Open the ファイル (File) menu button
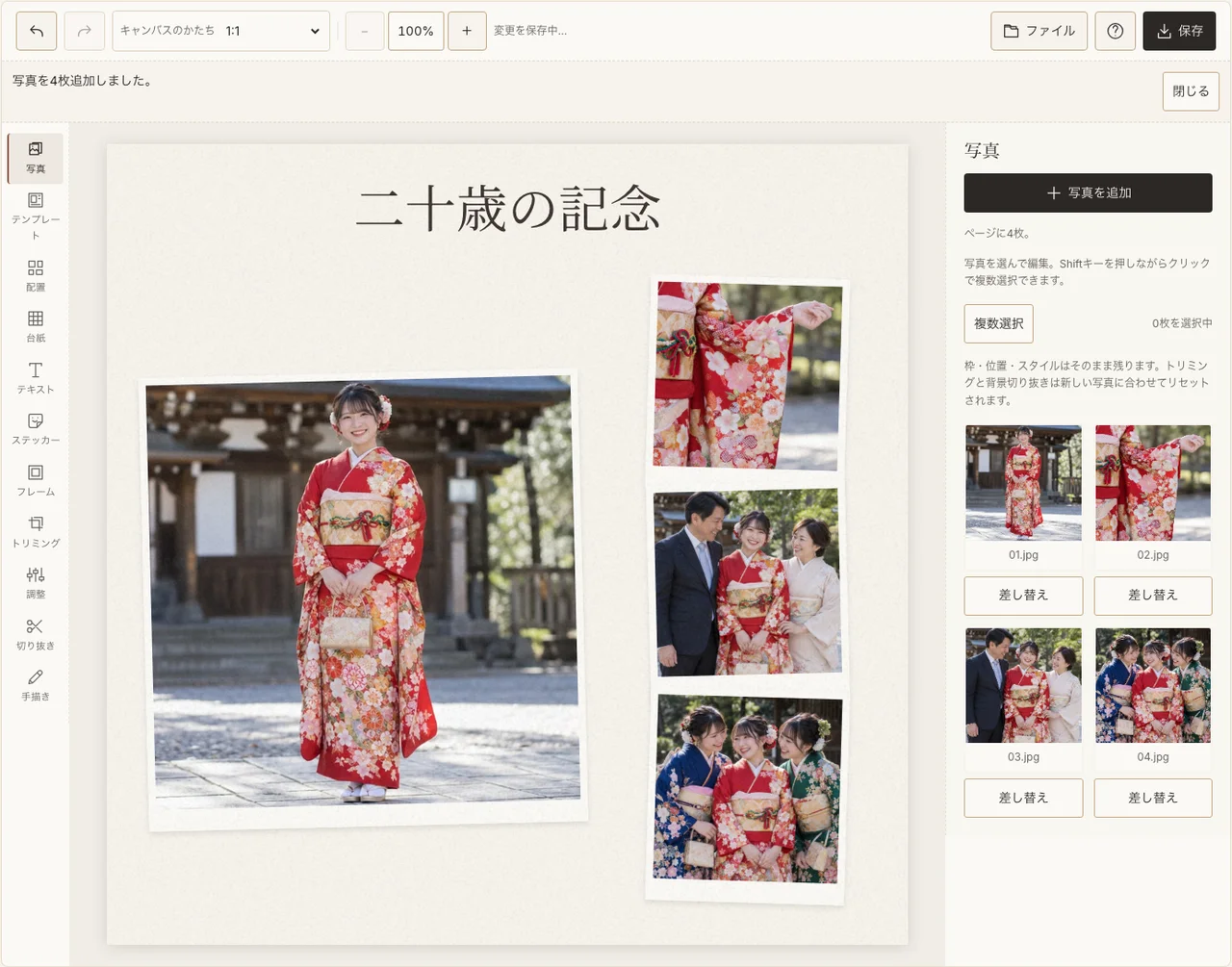Screen dimensions: 1232x967 [1039, 31]
